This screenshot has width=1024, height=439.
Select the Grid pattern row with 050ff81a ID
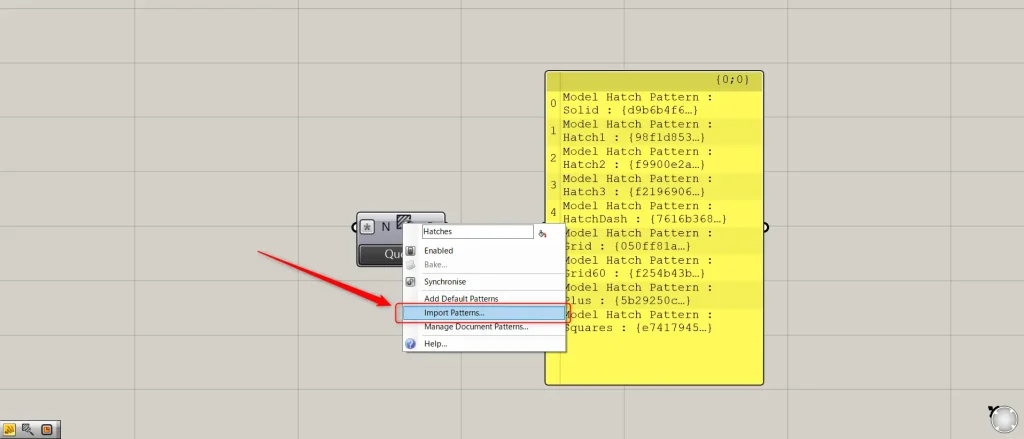point(664,240)
